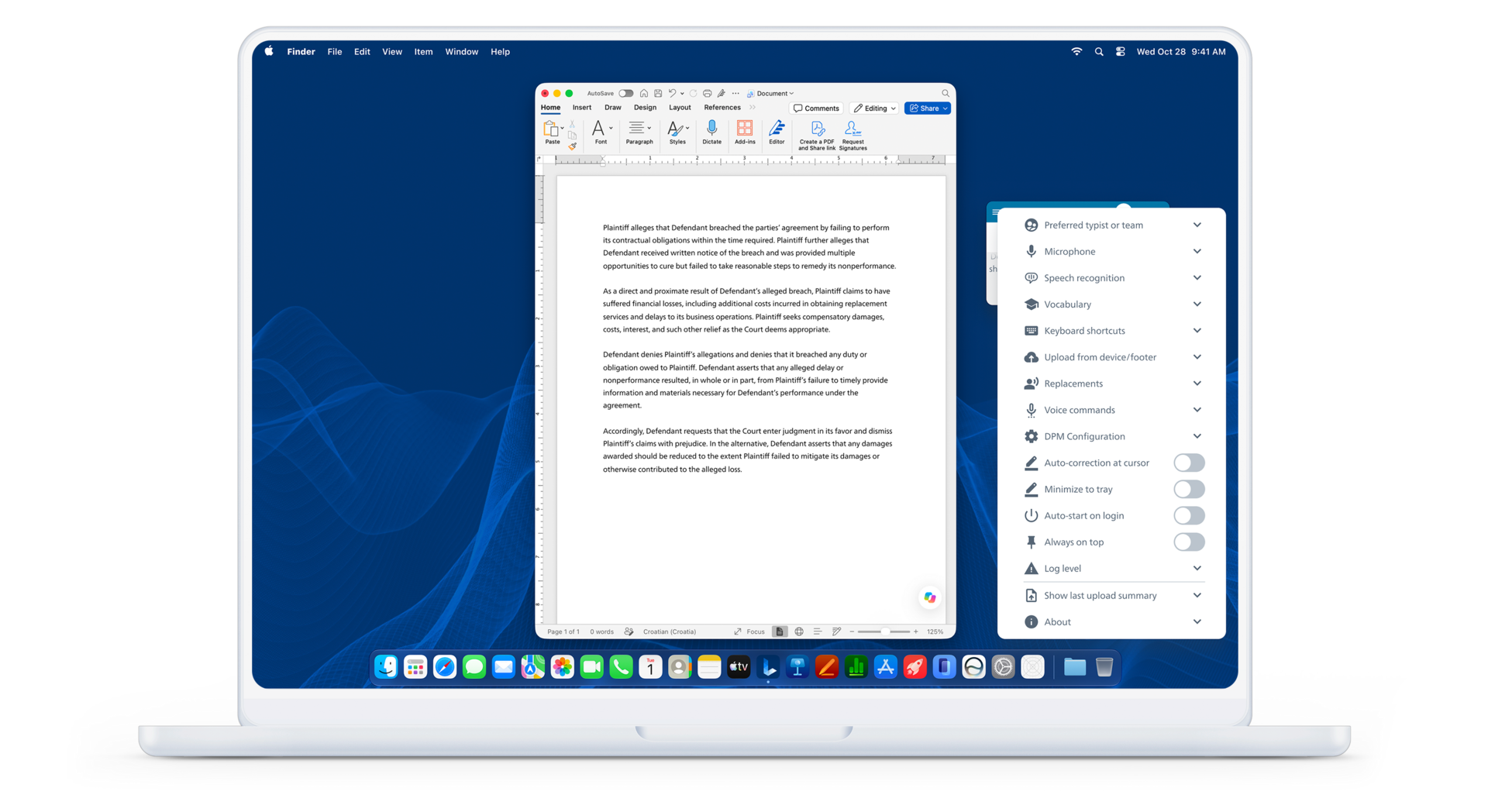Click Croatian (Croatia) language in status bar
The height and width of the screenshot is (812, 1488).
[669, 631]
